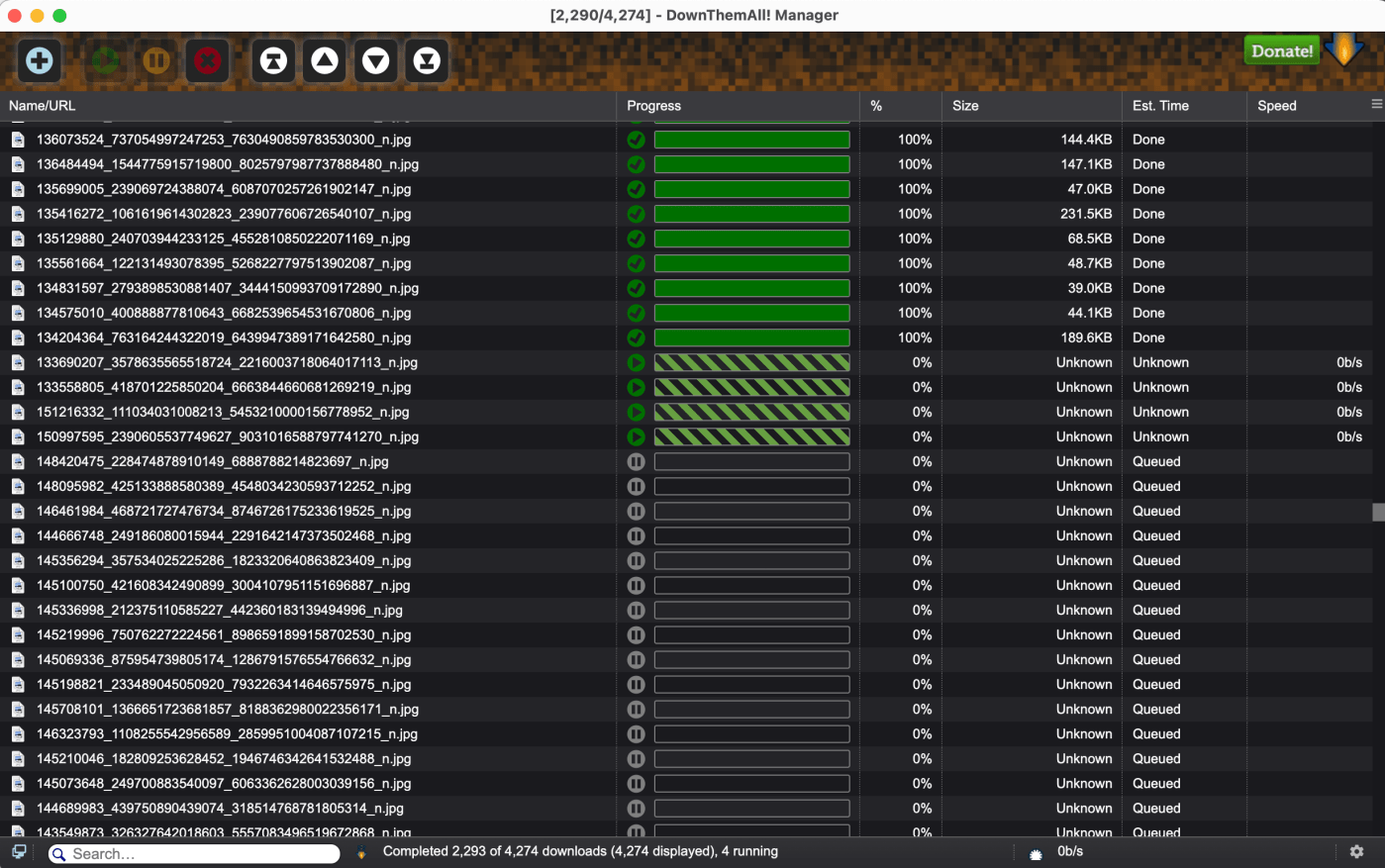1385x868 pixels.
Task: Select the file starting with 136073524
Action: tap(224, 140)
